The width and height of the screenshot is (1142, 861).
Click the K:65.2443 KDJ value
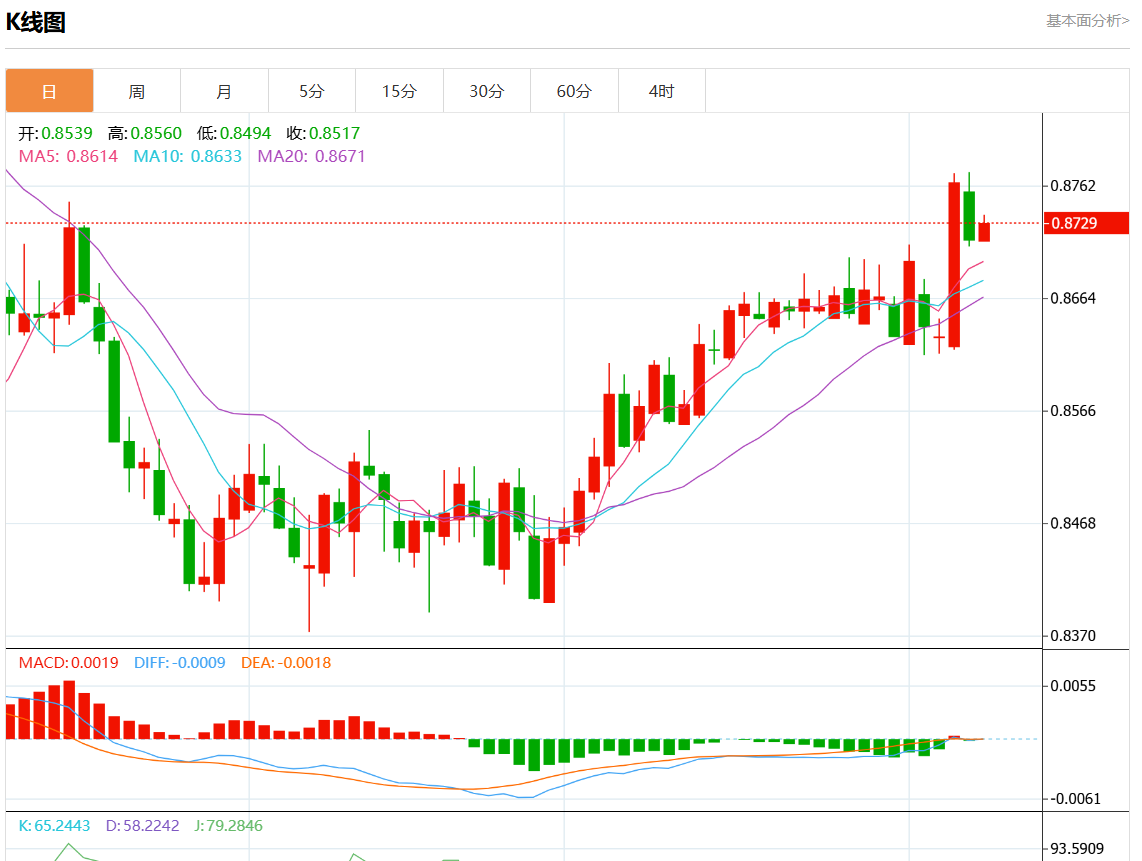pos(54,825)
